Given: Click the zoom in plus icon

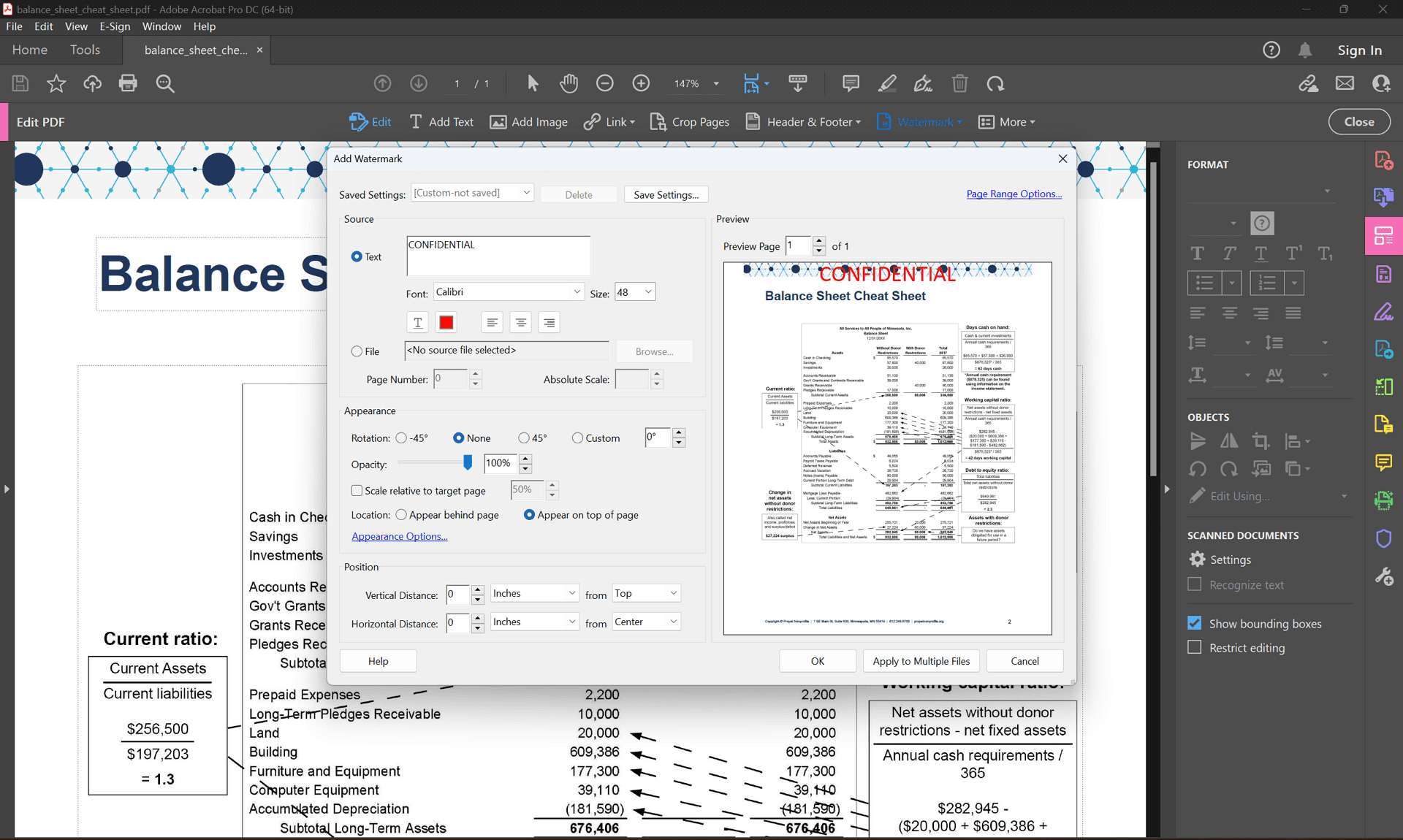Looking at the screenshot, I should 641,83.
